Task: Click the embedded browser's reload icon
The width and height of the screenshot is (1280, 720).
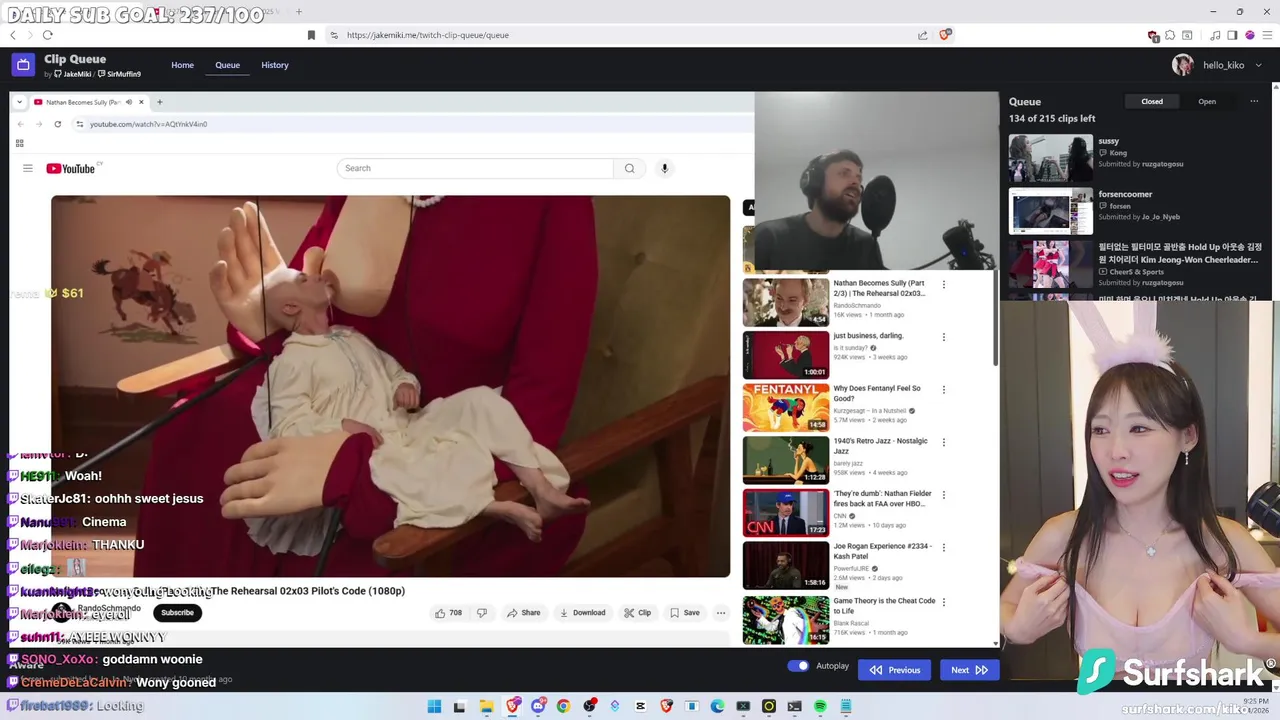Action: click(x=58, y=124)
